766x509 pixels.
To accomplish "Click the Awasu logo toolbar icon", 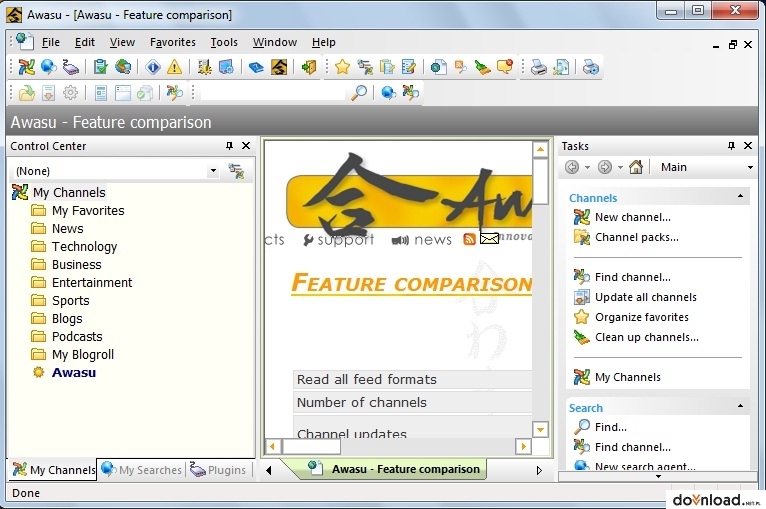I will coord(279,67).
